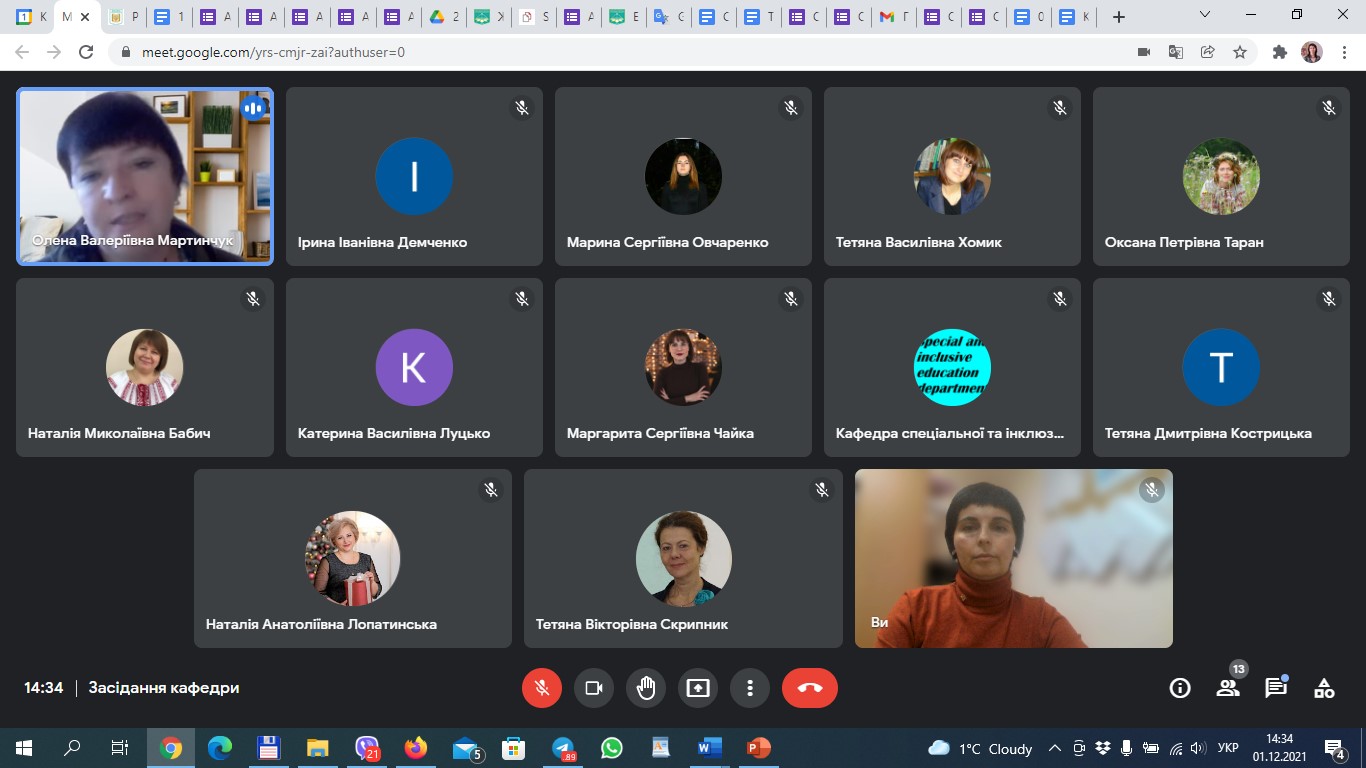Expand the Chrome tab search chevron
This screenshot has height=768, width=1366.
[1205, 16]
